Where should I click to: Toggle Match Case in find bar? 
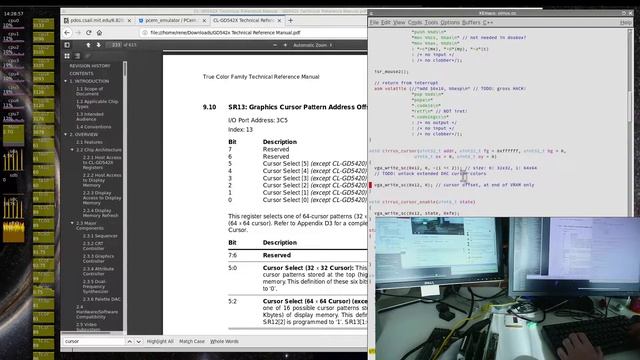192,341
